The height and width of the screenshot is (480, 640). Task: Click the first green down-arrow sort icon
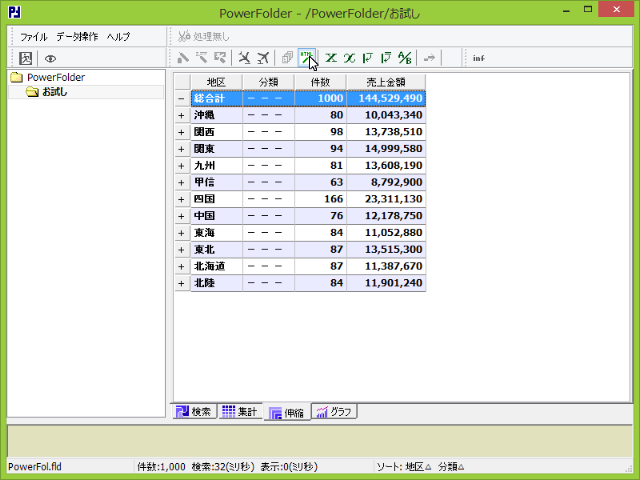[368, 58]
